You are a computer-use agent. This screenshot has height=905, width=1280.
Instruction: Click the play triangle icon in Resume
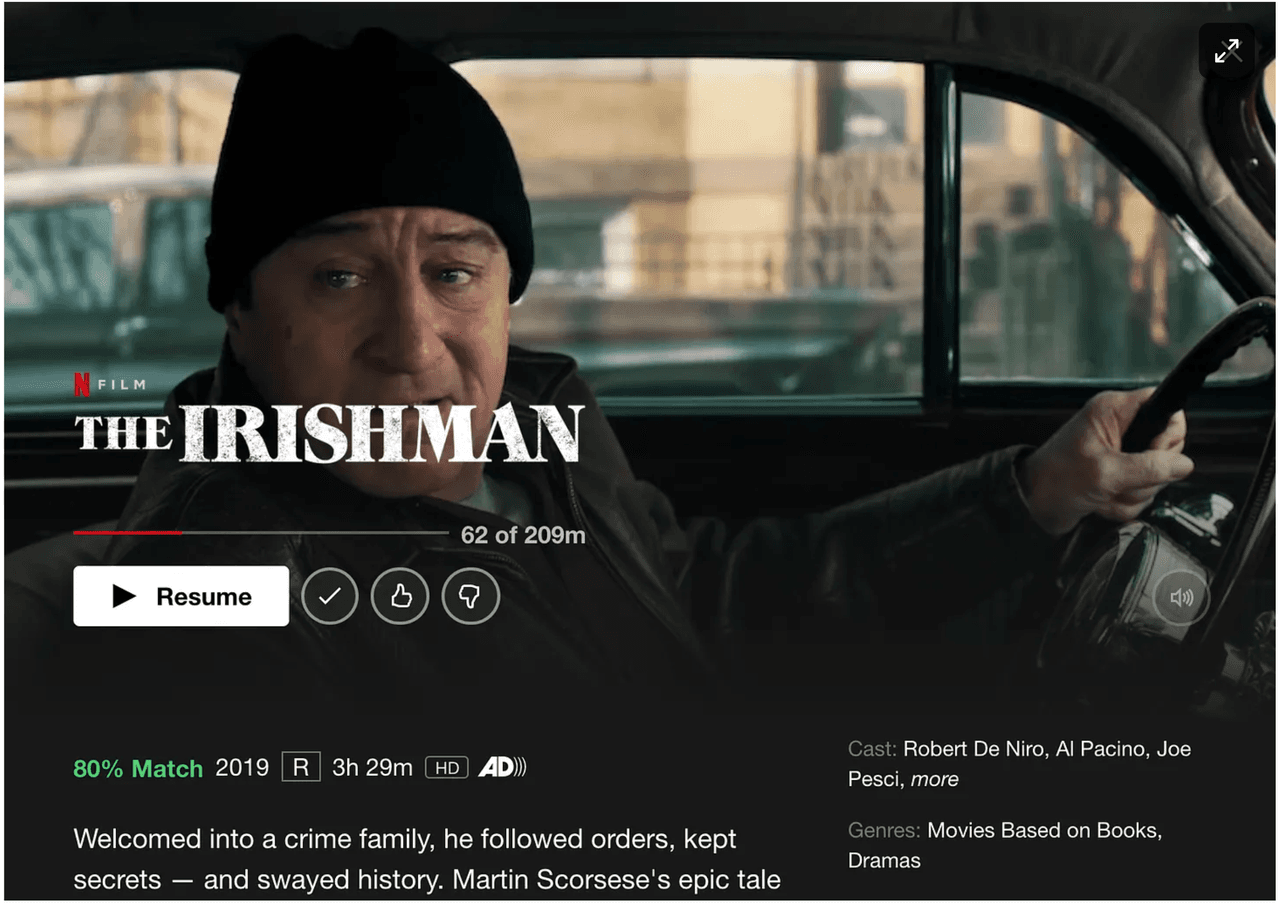click(x=124, y=596)
